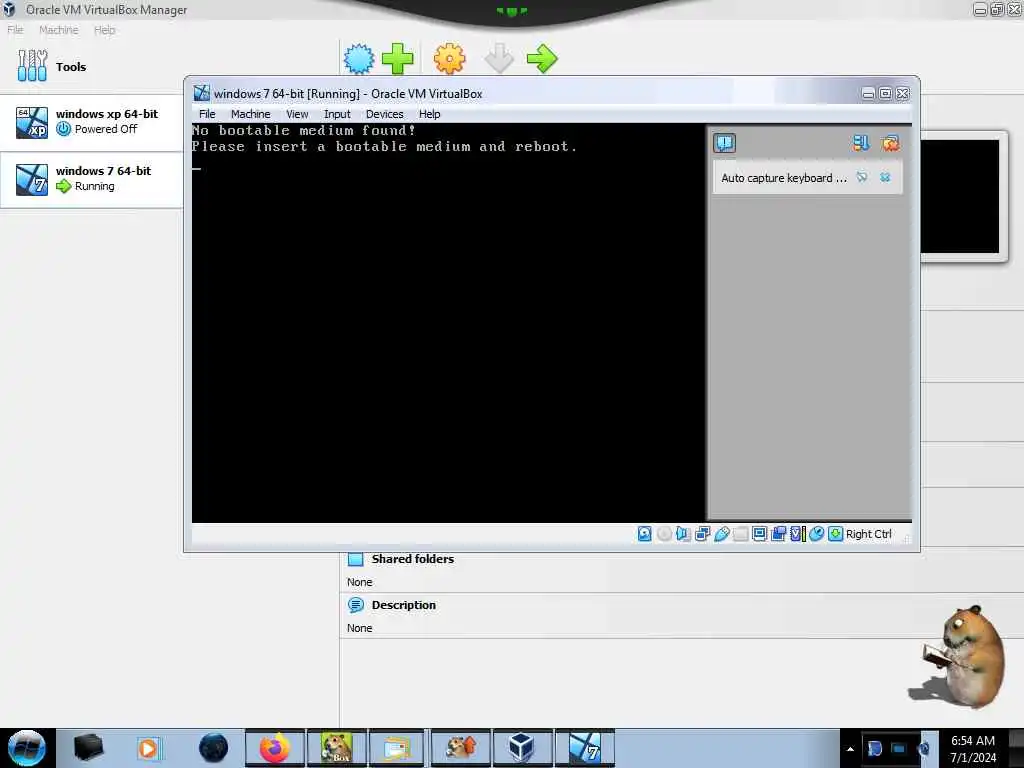
Task: Click the green arrow Show icon in Manager toolbar
Action: click(542, 59)
